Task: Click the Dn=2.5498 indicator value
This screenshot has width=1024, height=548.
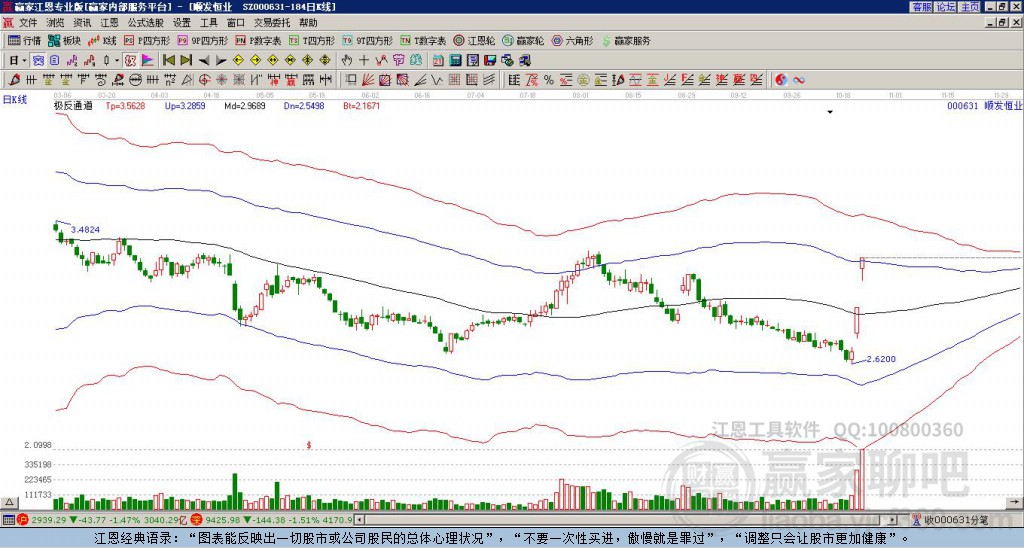Action: tap(304, 105)
